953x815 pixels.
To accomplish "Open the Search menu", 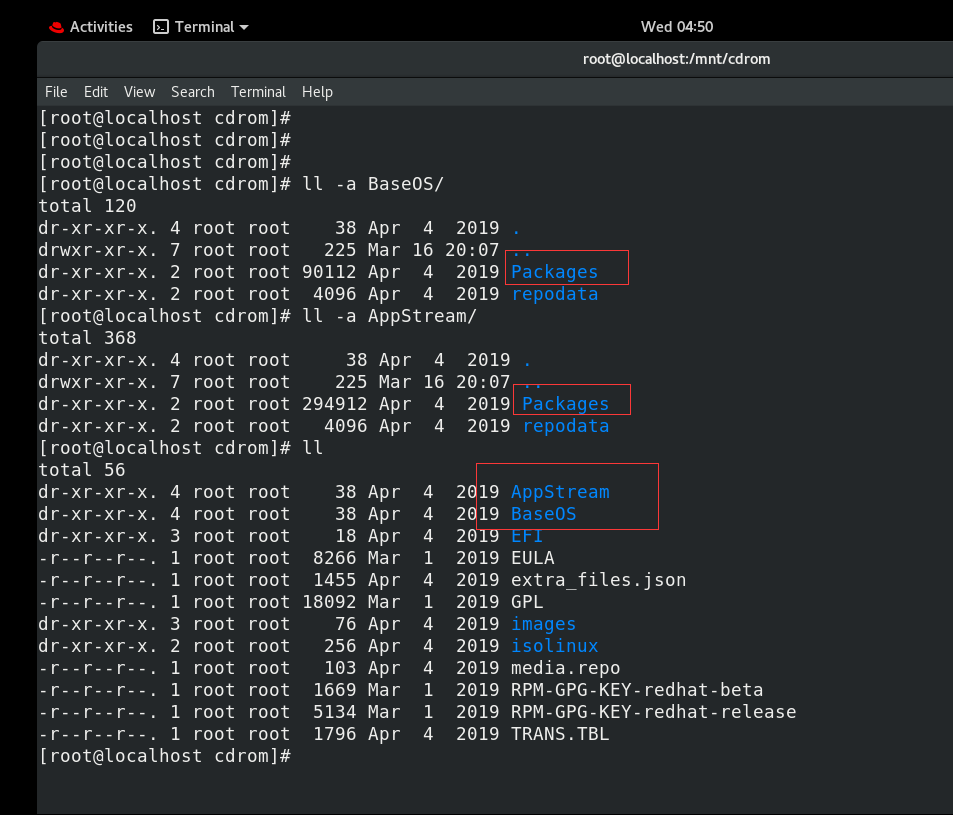I will [x=193, y=92].
